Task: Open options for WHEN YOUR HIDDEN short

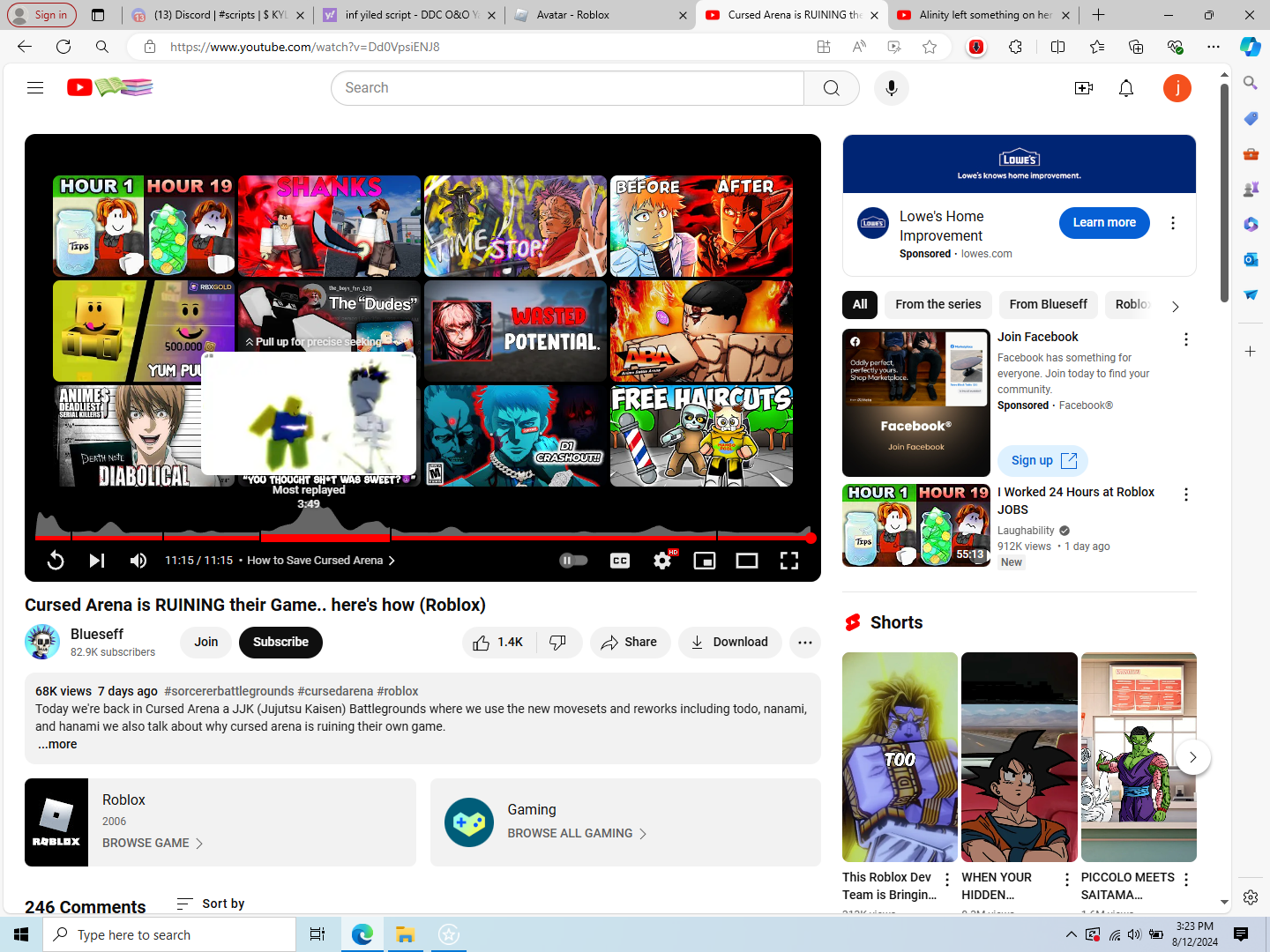Action: point(1067,880)
